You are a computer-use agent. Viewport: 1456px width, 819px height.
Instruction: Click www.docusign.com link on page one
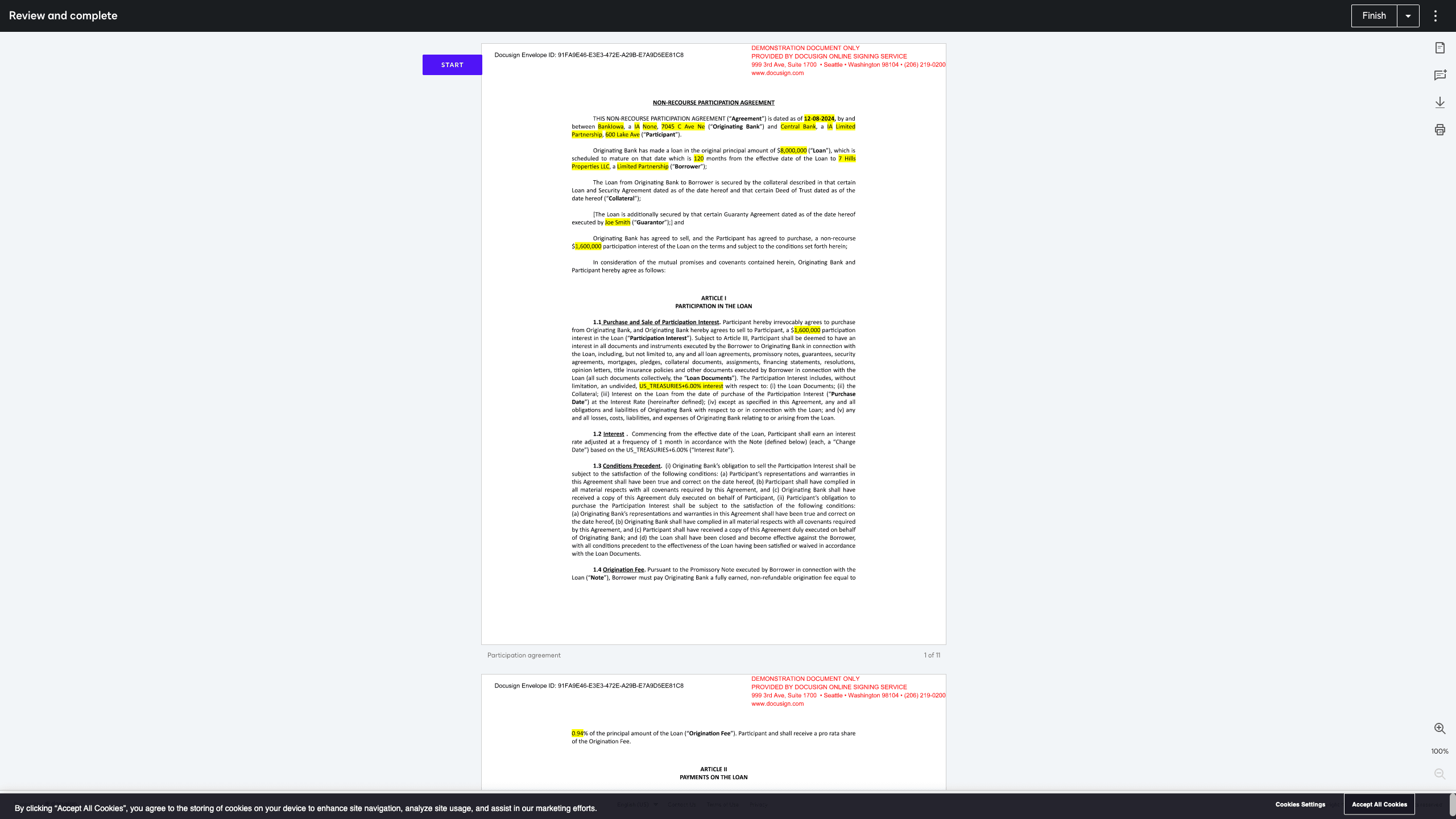pyautogui.click(x=777, y=73)
